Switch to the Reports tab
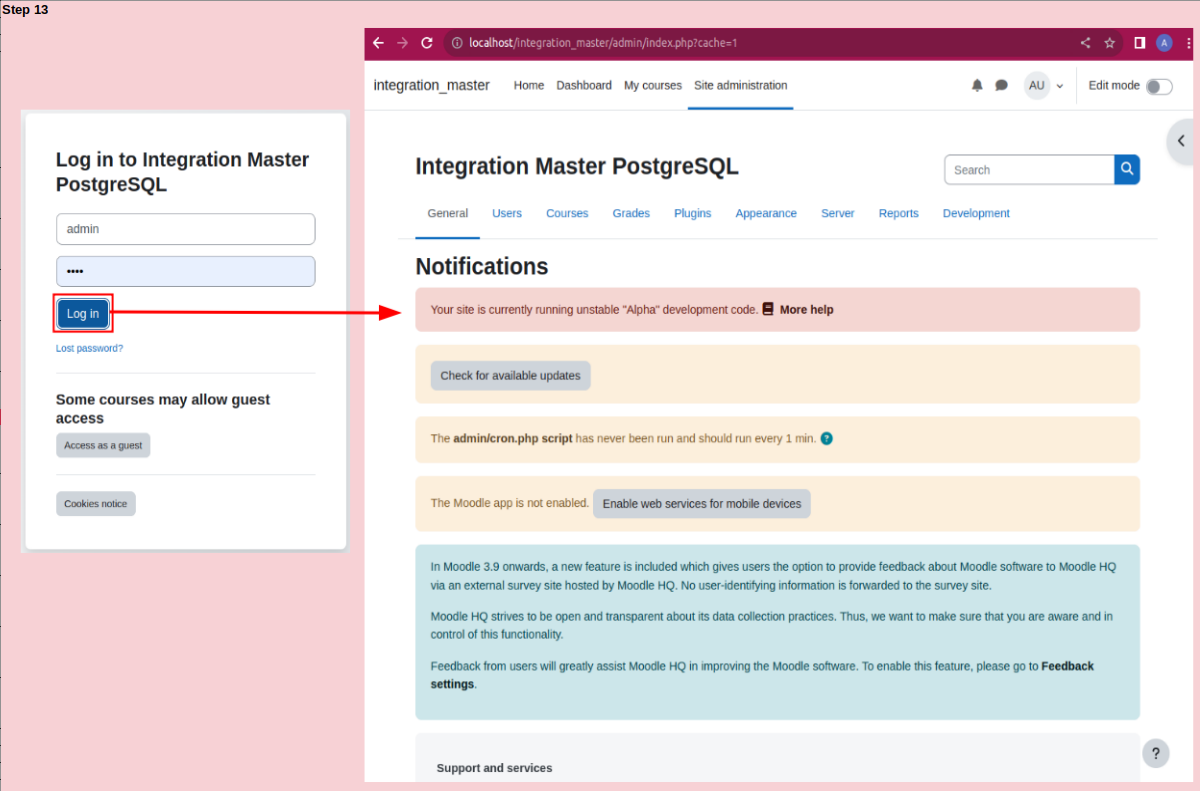 click(x=899, y=214)
